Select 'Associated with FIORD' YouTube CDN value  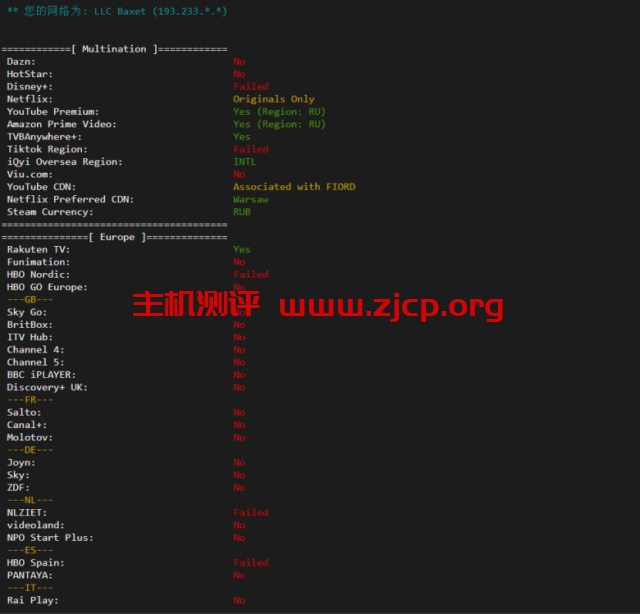(x=294, y=187)
